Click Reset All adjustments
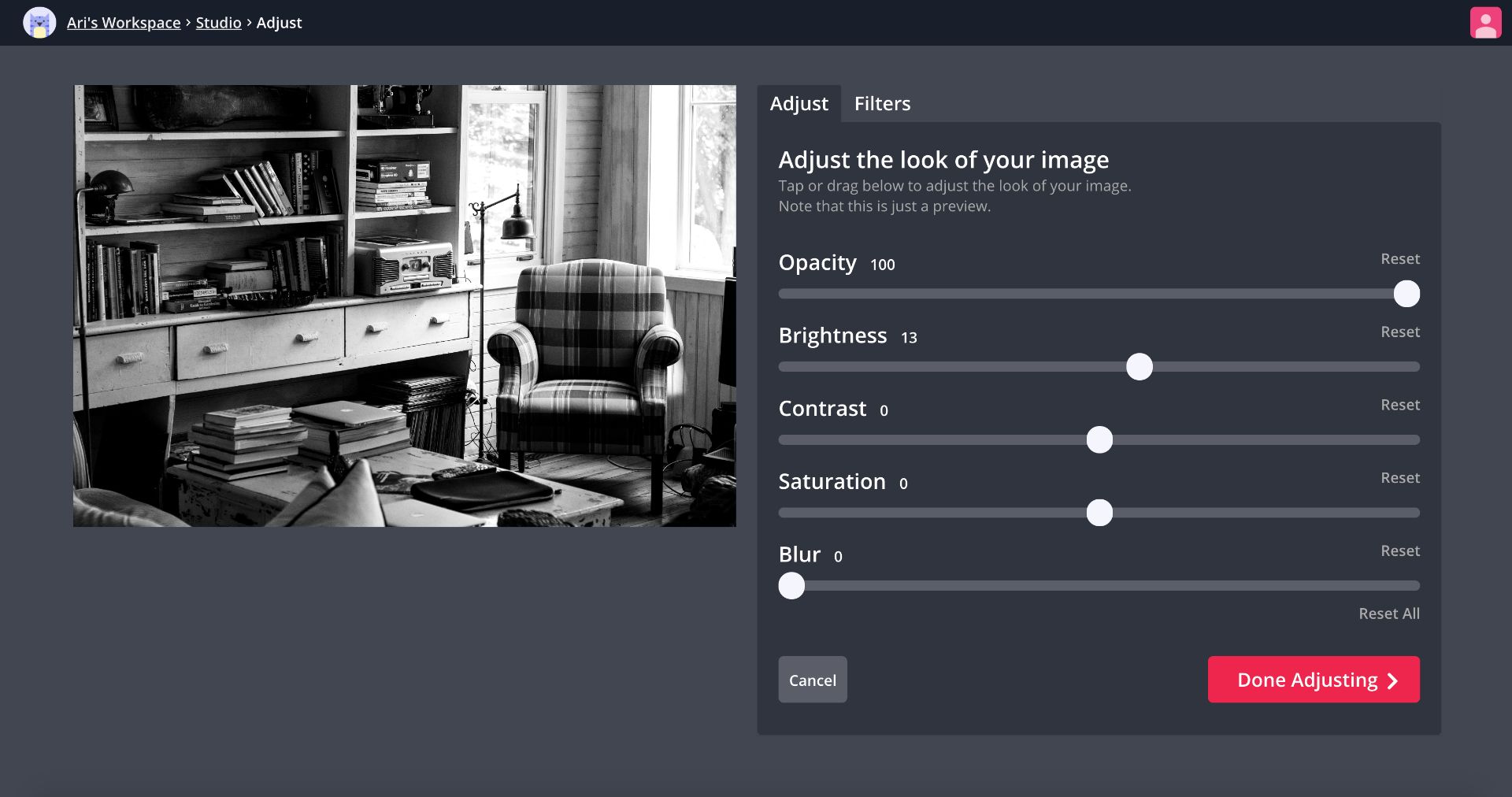 (x=1388, y=614)
